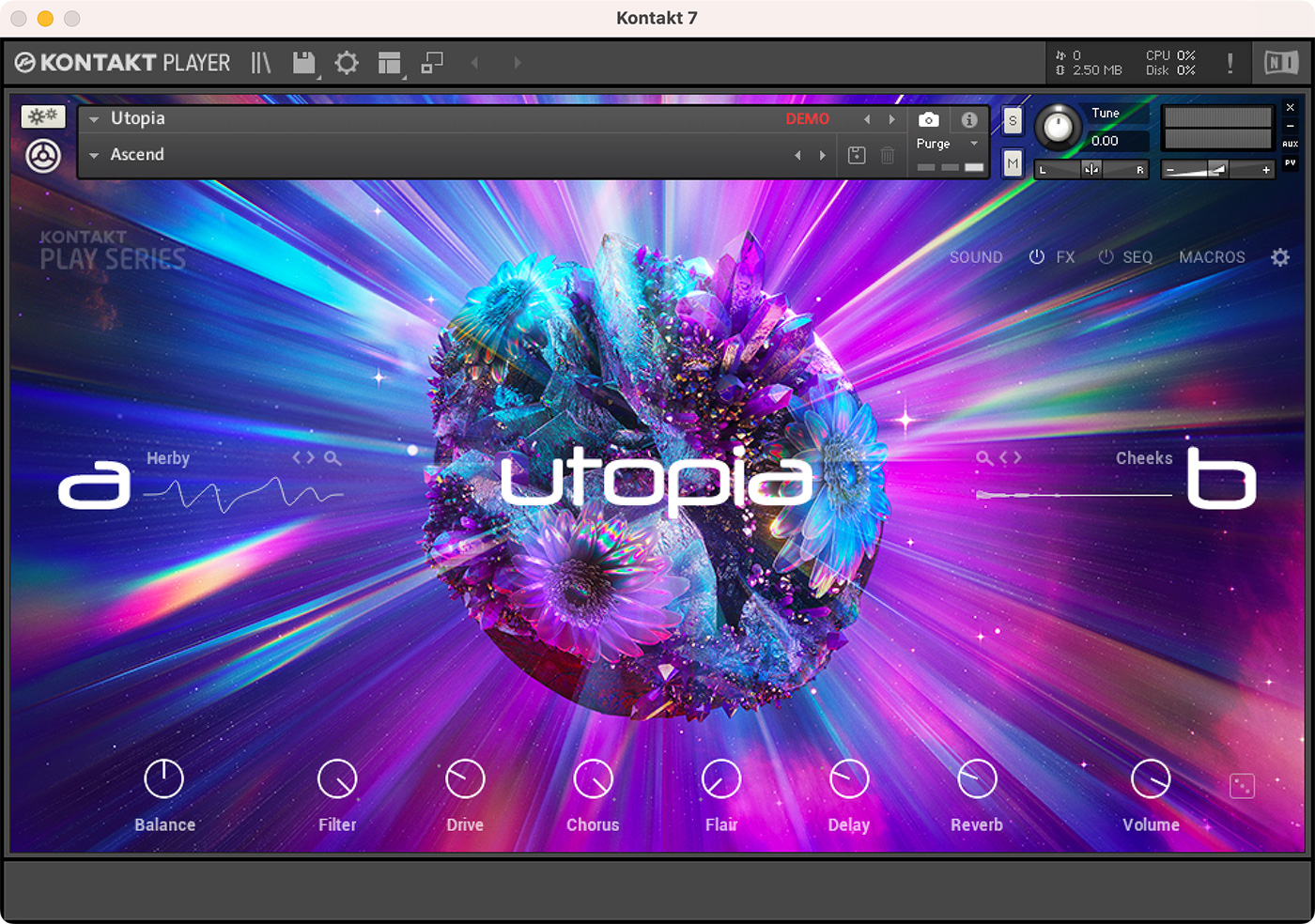Toggle the FX power switch
The height and width of the screenshot is (924, 1315).
(1037, 256)
